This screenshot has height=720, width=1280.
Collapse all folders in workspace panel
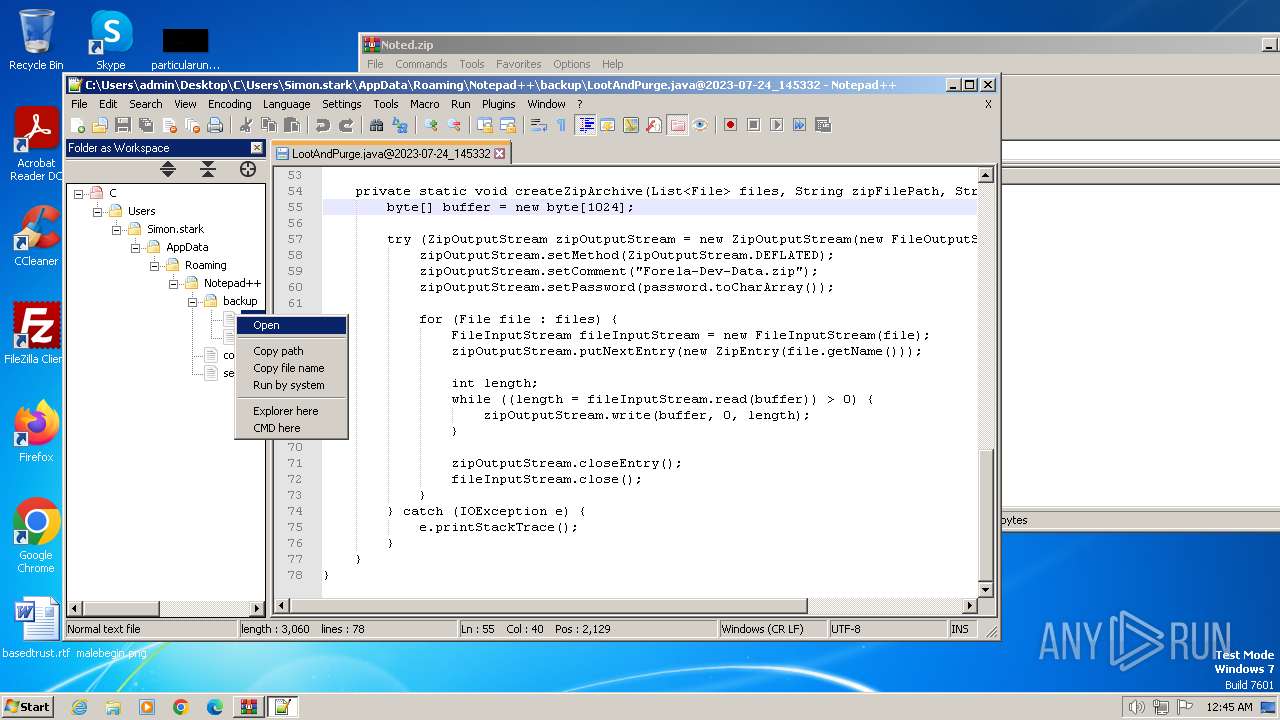[x=208, y=169]
